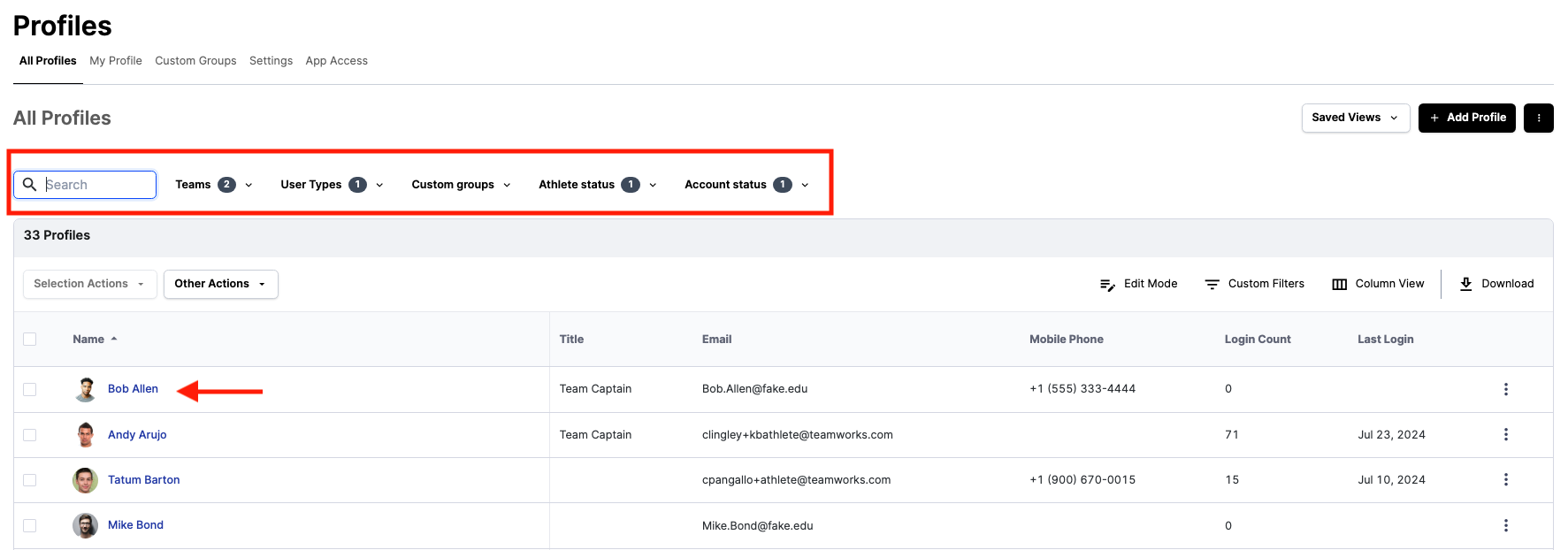Click Mike Bond's avatar picture
This screenshot has height=550, width=1568.
85,525
